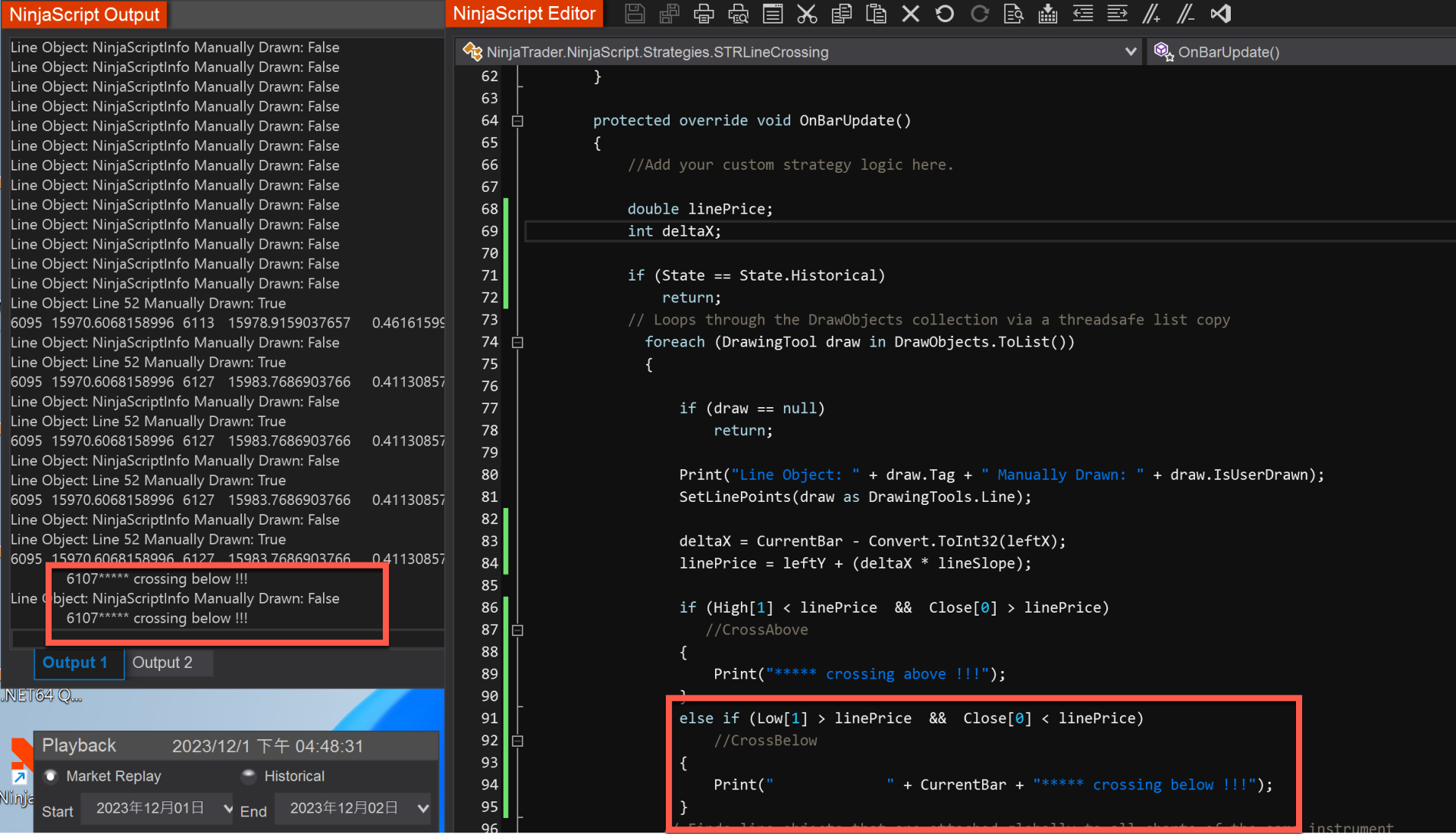Image resolution: width=1456 pixels, height=834 pixels.
Task: Click the Undo arrow icon
Action: coord(945,14)
